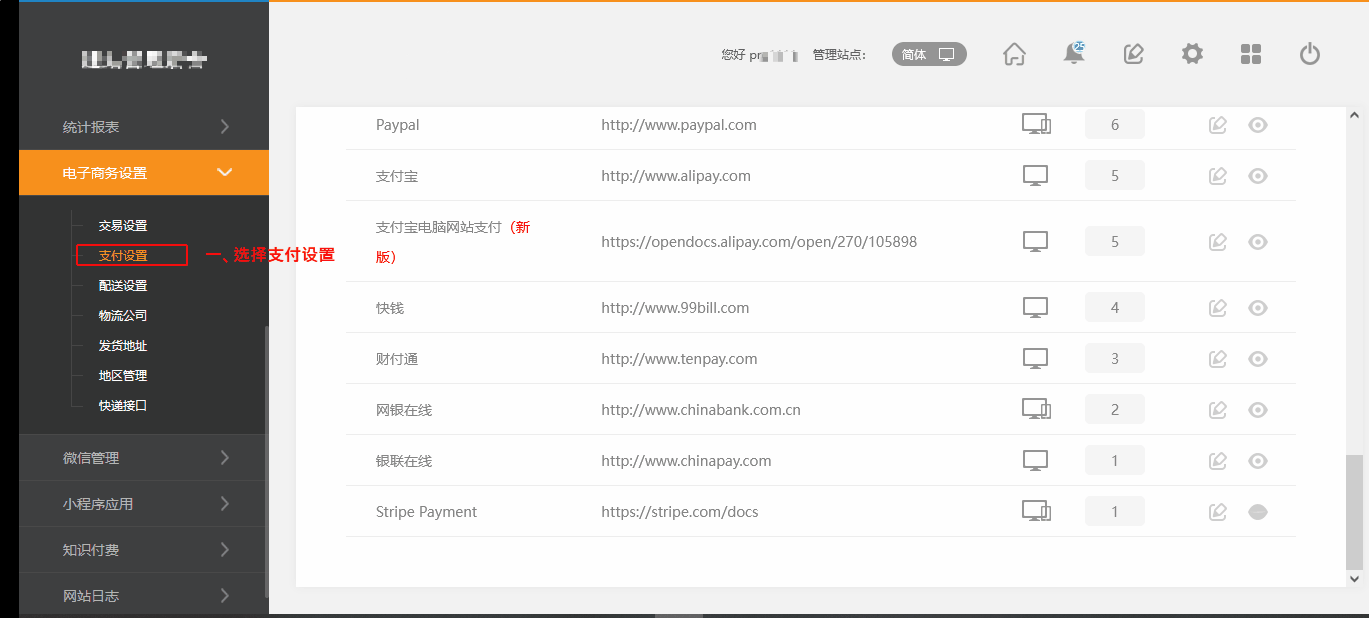Open settings gear icon in header

[x=1192, y=54]
